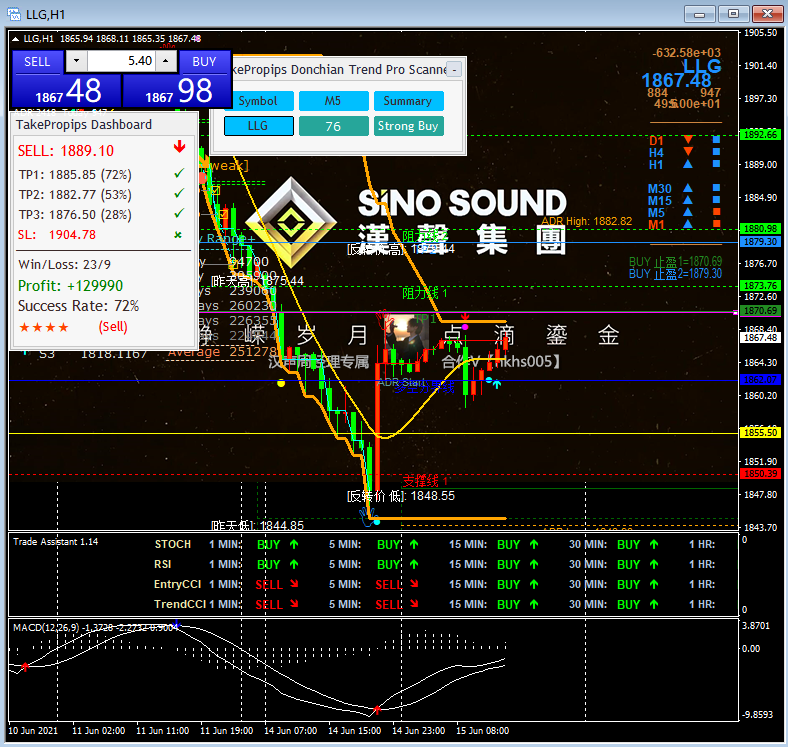Click the green up arrow for RSI 5 MIN BUY
The width and height of the screenshot is (788, 747).
click(x=414, y=564)
